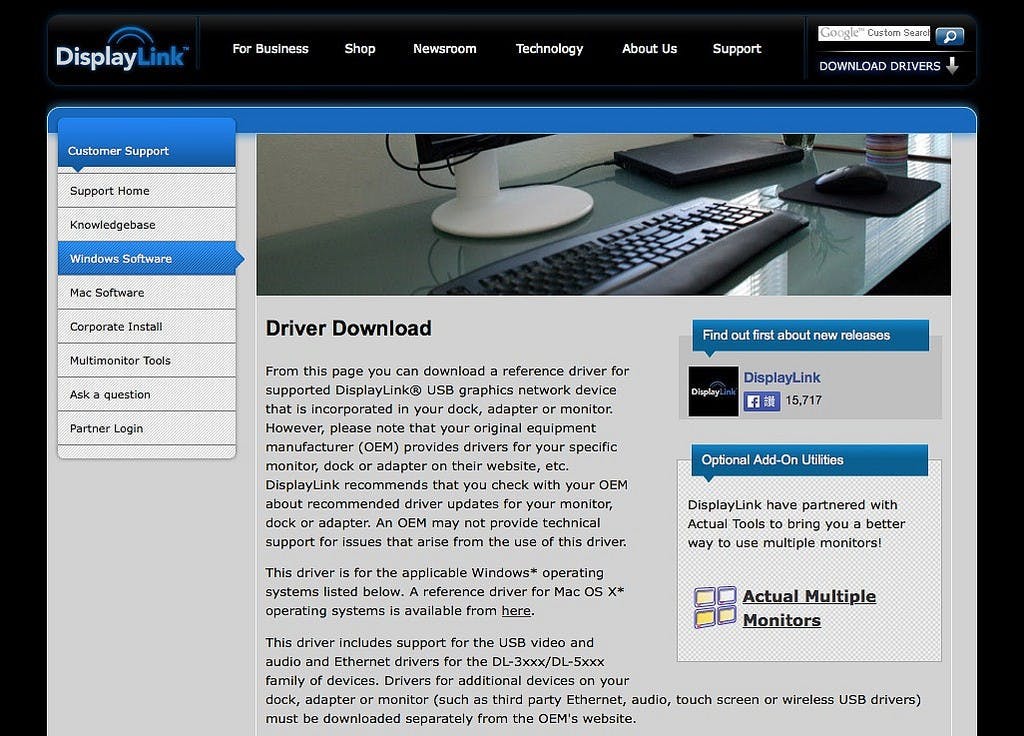Open the About Us menu
The width and height of the screenshot is (1024, 736).
point(649,49)
